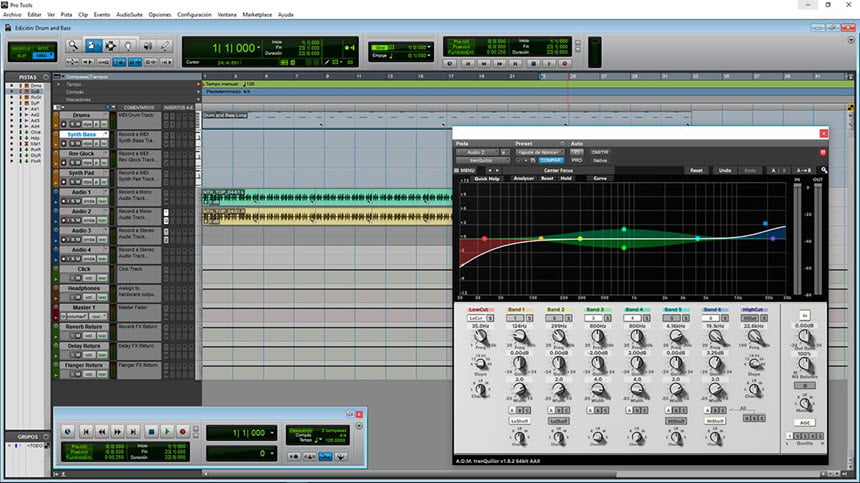Viewport: 860px width, 483px height.
Task: Click Reset button in EQ plugin top bar
Action: coord(696,171)
